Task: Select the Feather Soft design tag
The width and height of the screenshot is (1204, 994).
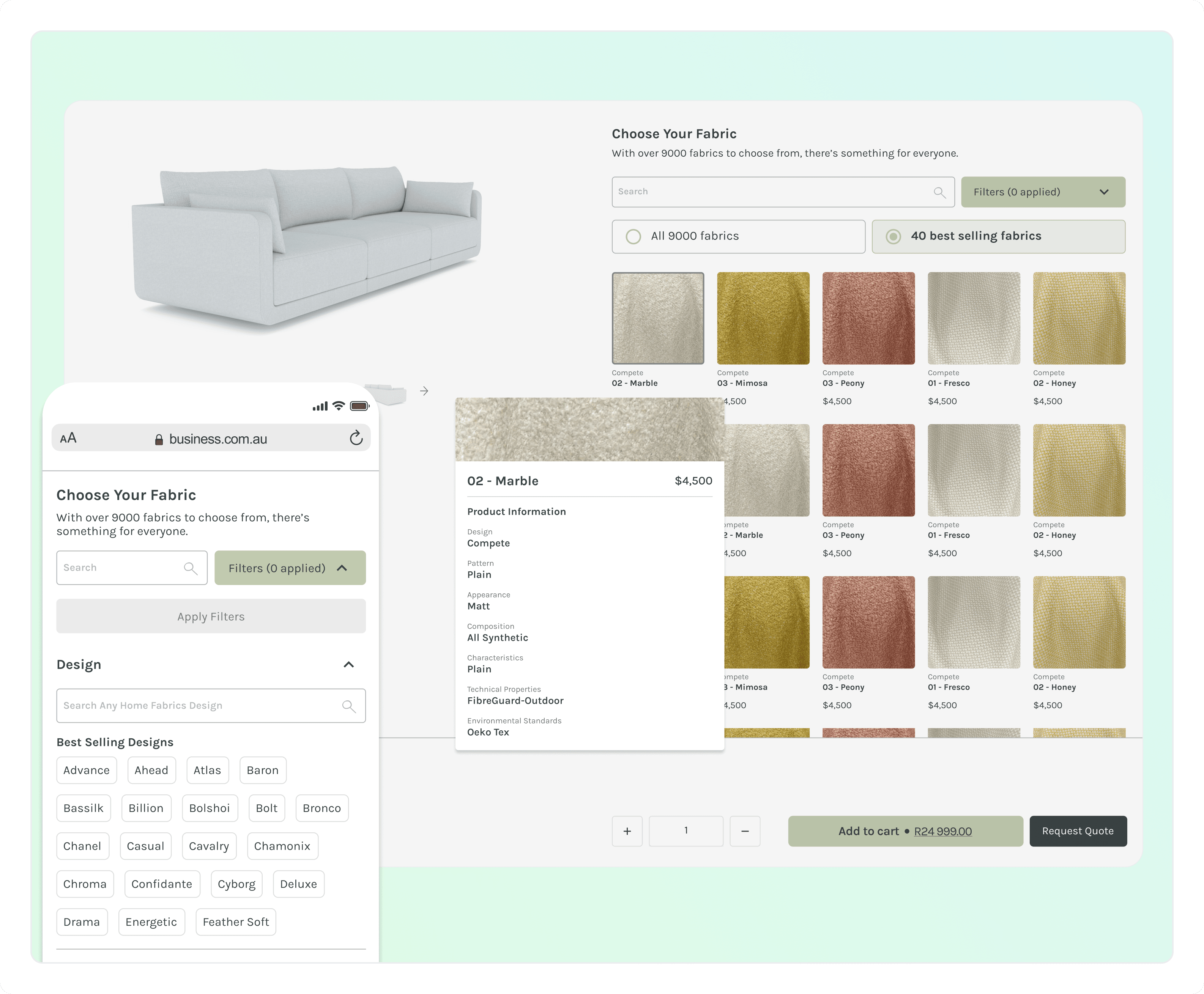Action: click(235, 922)
